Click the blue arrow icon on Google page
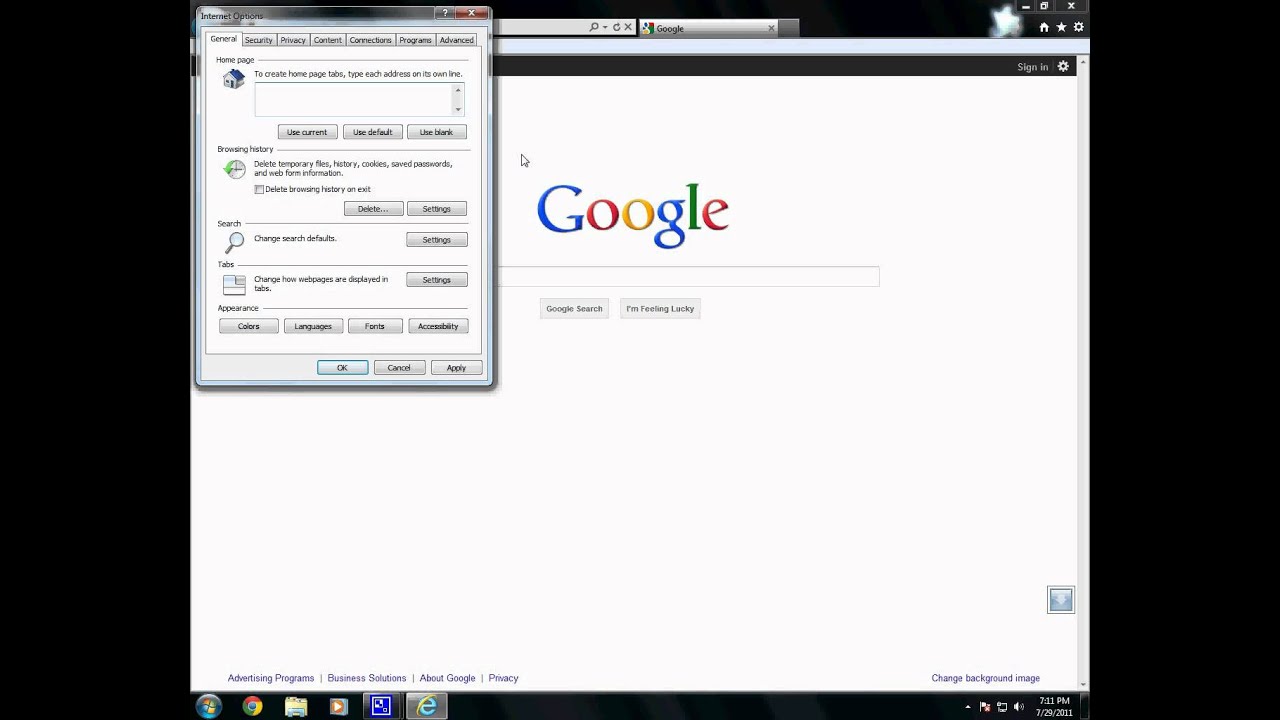This screenshot has height=720, width=1280. [1060, 600]
